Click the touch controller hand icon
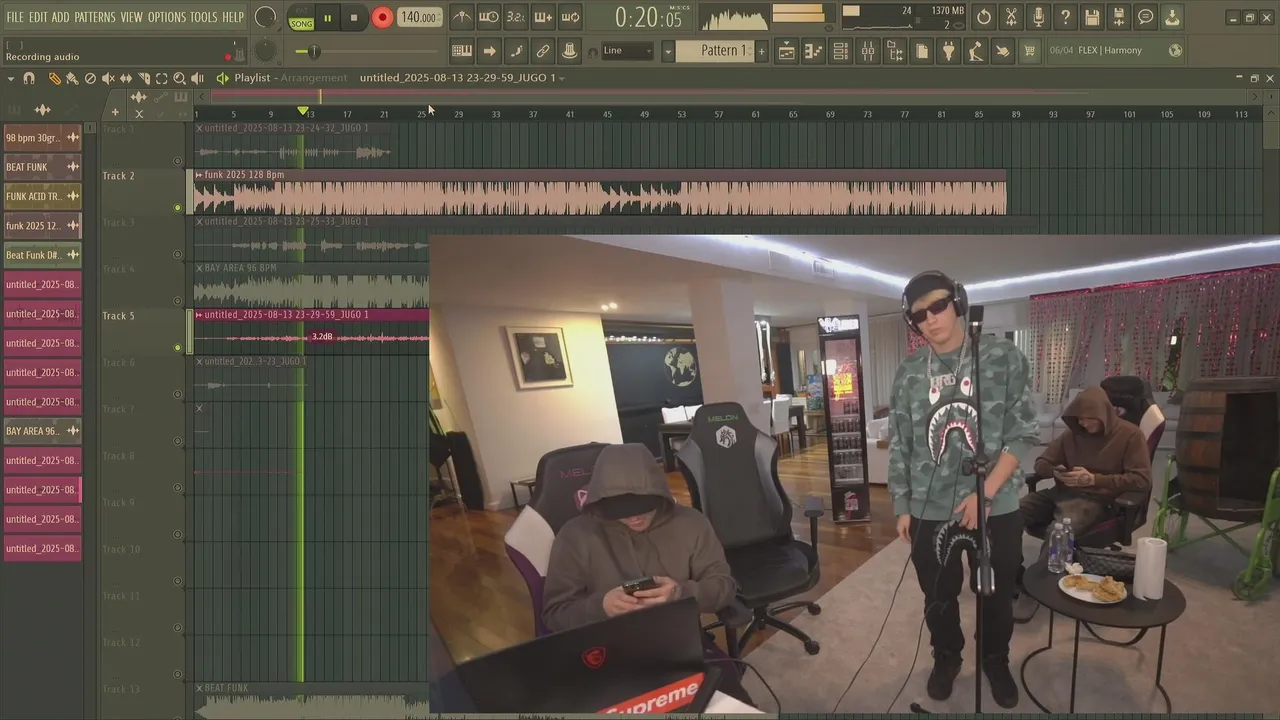The image size is (1280, 720). (x=1003, y=51)
